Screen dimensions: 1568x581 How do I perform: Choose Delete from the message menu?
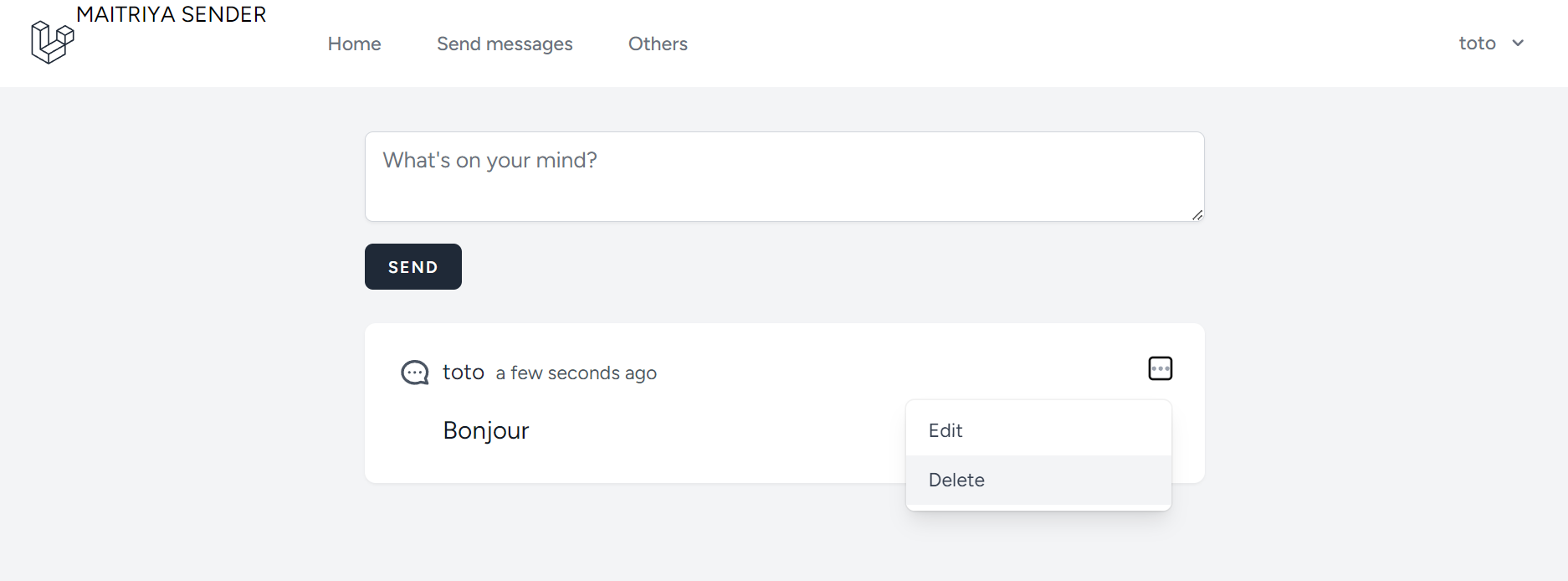click(x=956, y=480)
